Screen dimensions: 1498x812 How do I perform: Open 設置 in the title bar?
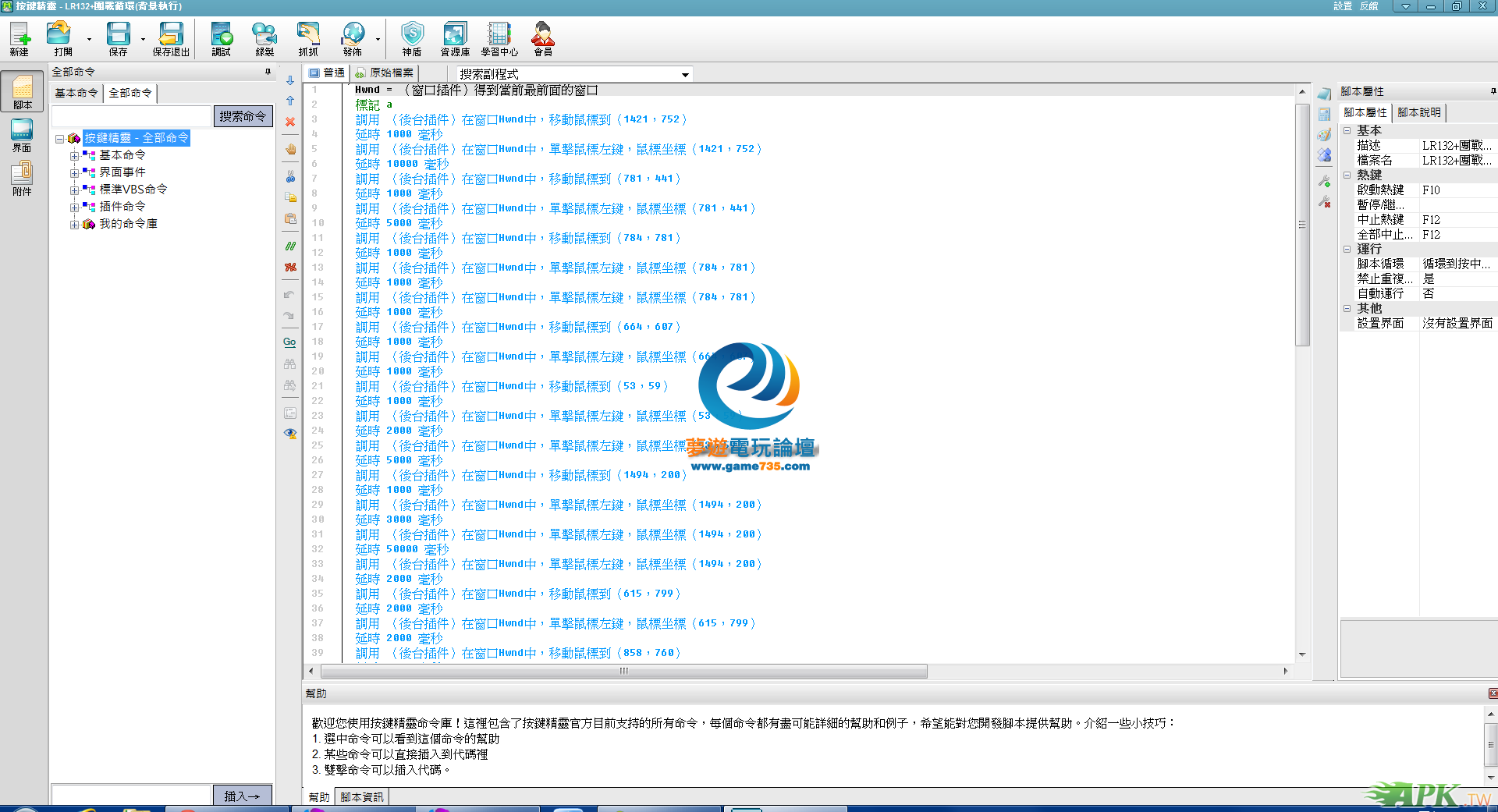(x=1343, y=6)
